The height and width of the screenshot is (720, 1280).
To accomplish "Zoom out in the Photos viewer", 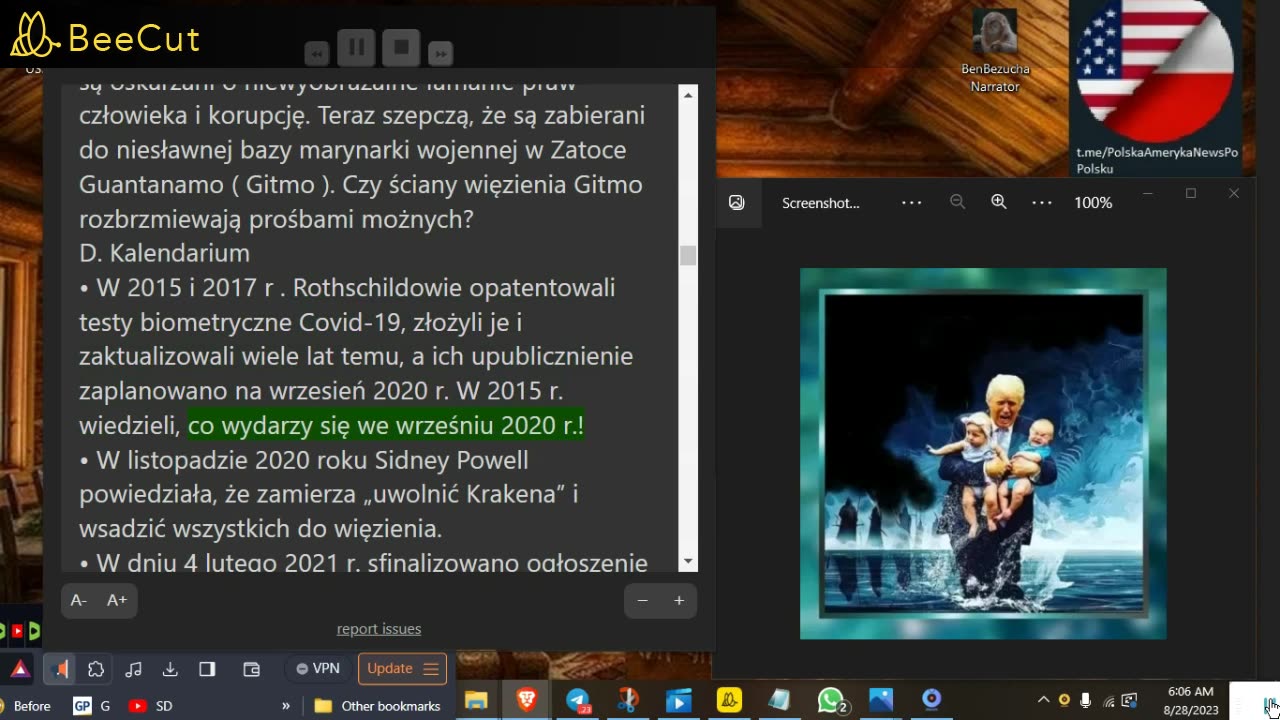I will [x=957, y=202].
